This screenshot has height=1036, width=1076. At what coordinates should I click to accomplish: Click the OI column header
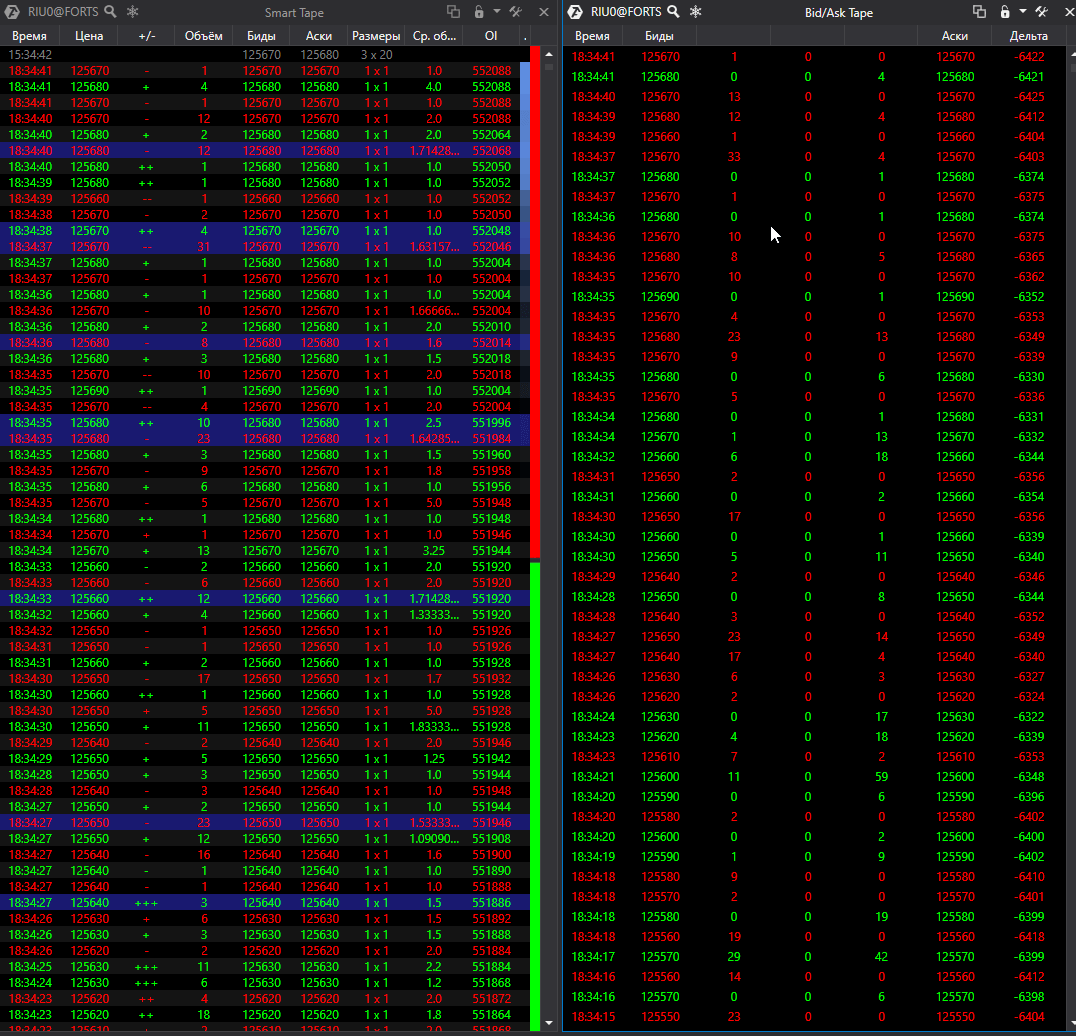click(x=491, y=36)
